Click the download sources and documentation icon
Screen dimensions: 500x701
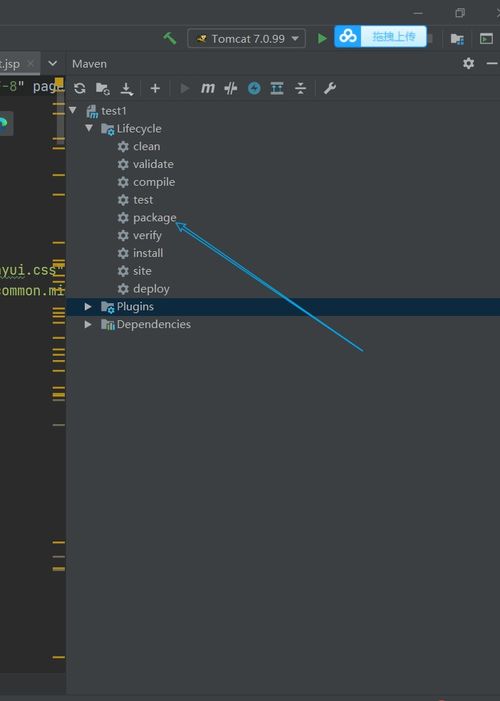(127, 89)
